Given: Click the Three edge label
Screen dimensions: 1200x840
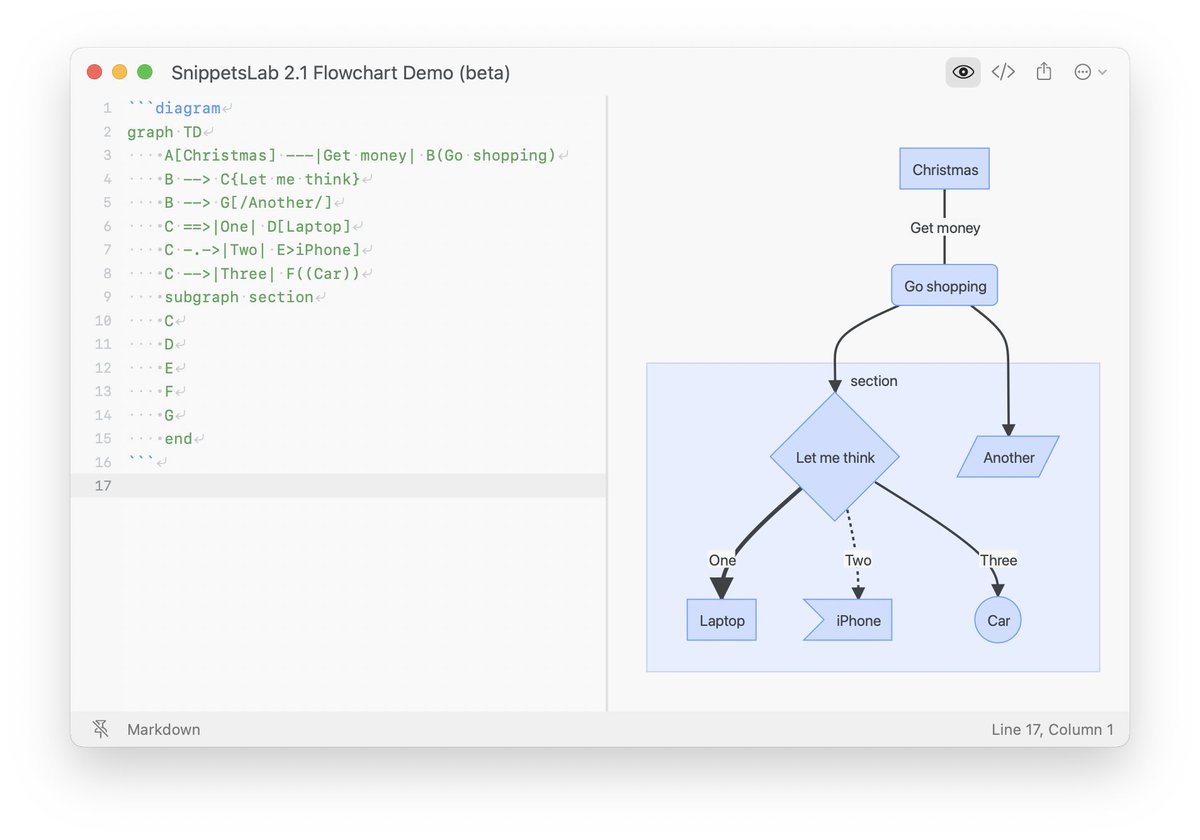Looking at the screenshot, I should point(998,560).
